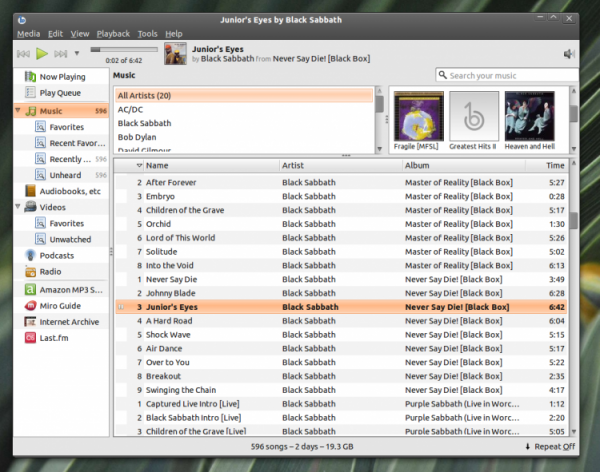Open Podcasts in the sidebar
This screenshot has height=472, width=600.
coord(56,255)
